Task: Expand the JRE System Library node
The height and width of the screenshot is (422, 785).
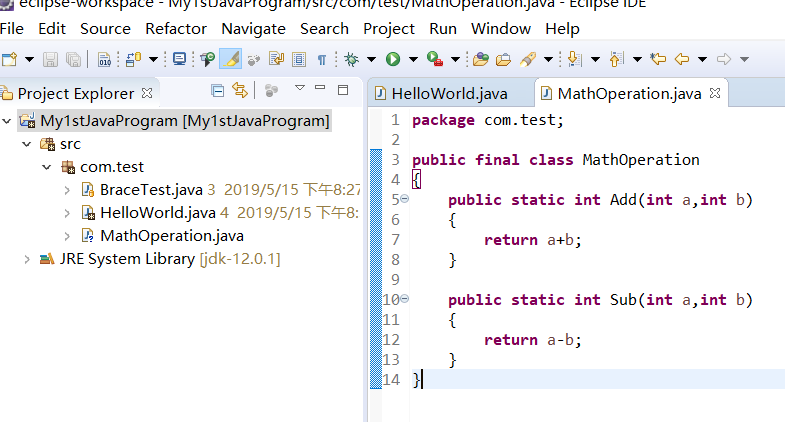Action: click(x=27, y=259)
